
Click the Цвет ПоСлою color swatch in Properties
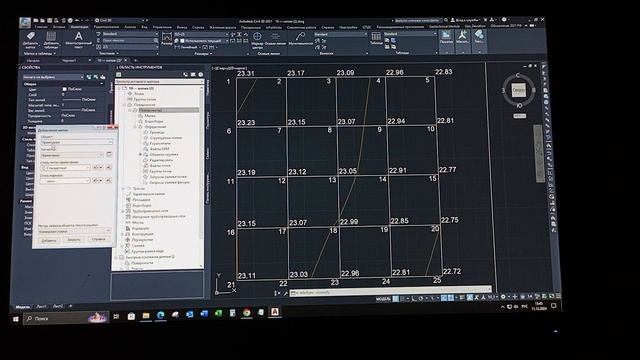click(x=64, y=89)
